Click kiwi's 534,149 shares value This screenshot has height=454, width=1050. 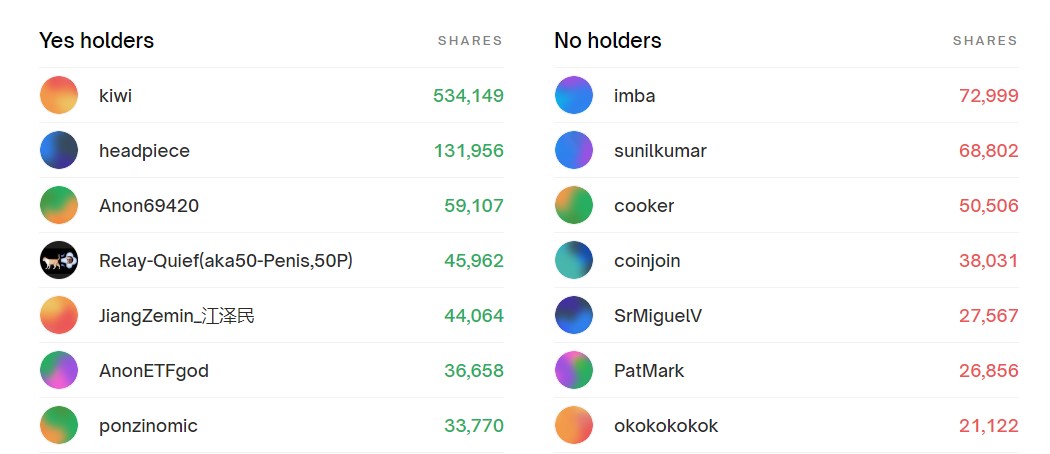point(468,96)
